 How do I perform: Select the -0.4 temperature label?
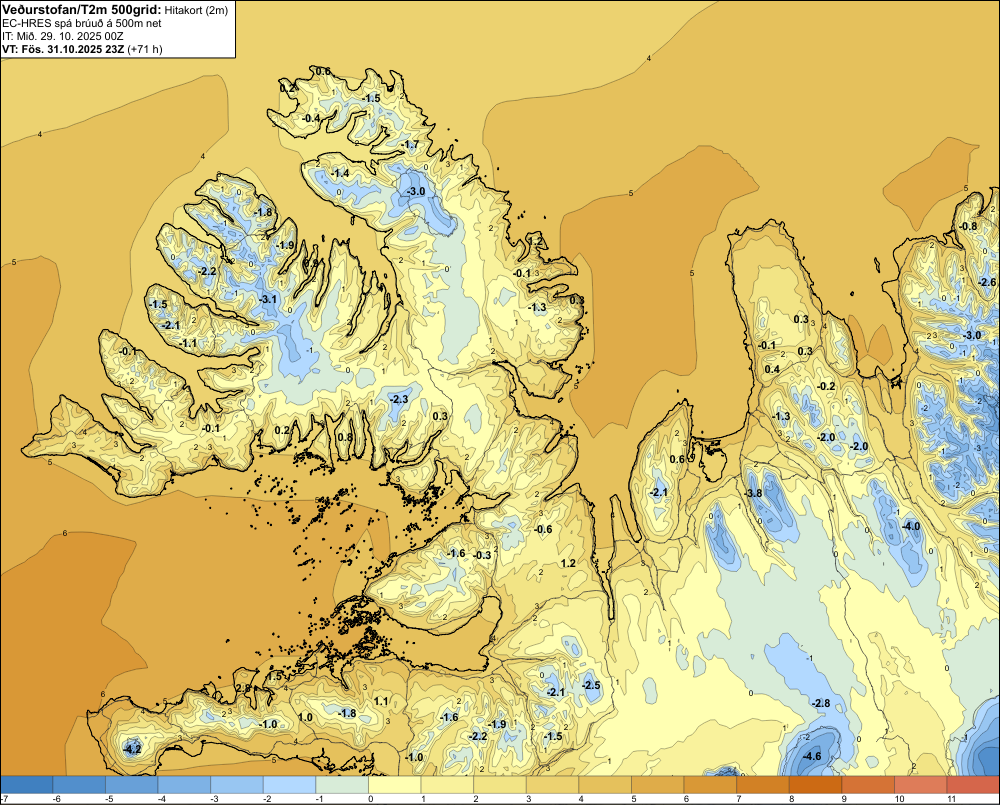click(311, 118)
